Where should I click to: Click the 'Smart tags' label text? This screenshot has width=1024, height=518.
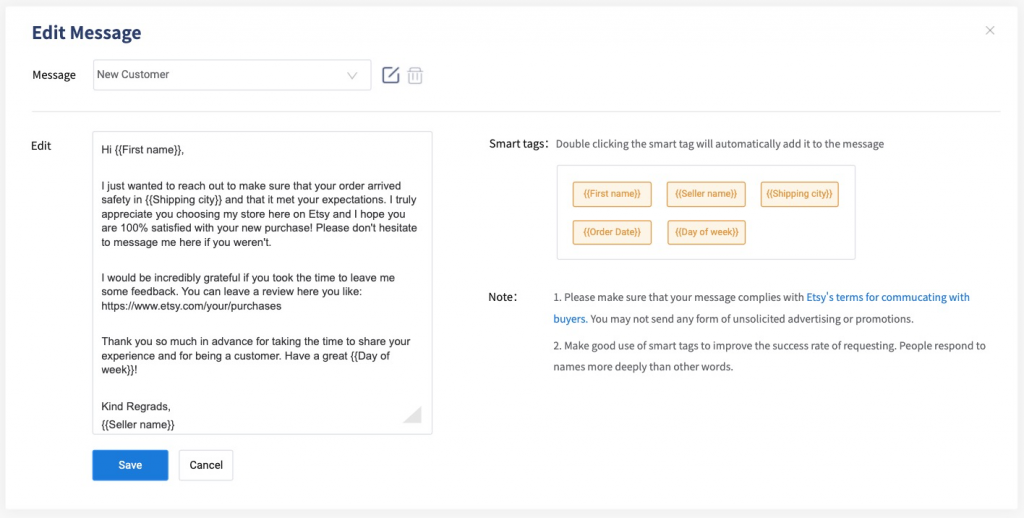(x=518, y=144)
